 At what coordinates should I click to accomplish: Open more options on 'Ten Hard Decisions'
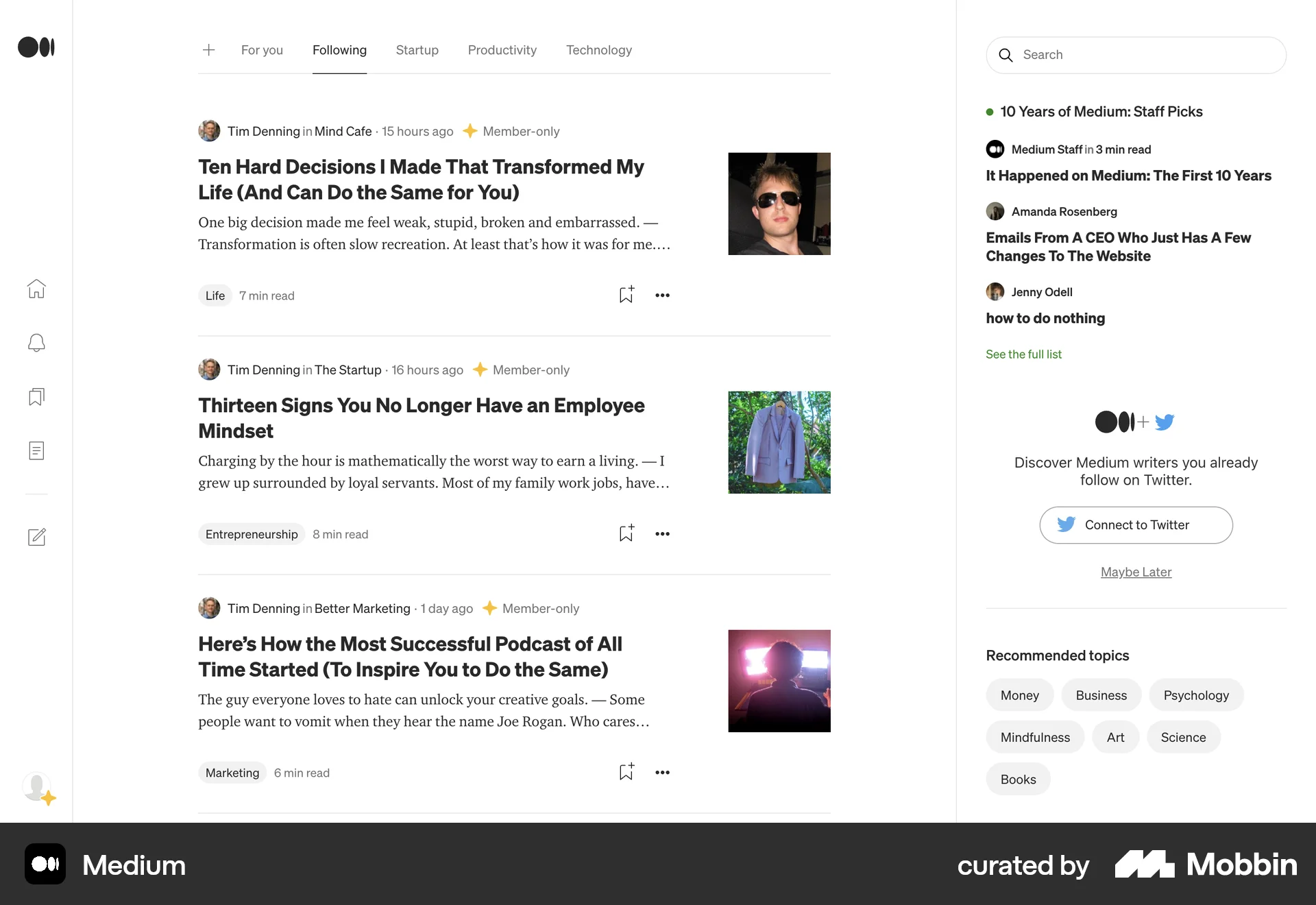(x=662, y=295)
